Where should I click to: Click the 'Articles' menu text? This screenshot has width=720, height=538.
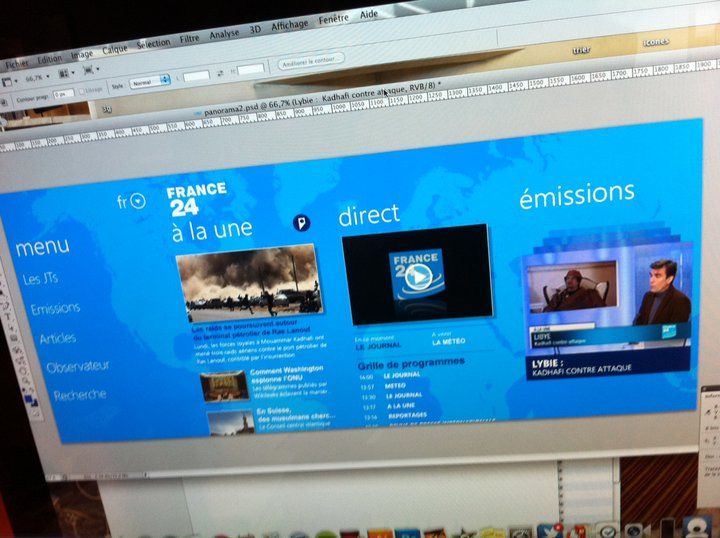tap(58, 339)
